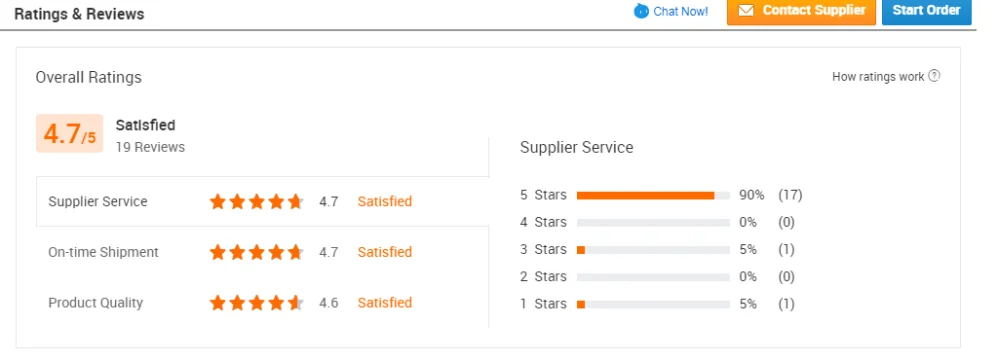Select the Supplier Service rating row
The height and width of the screenshot is (360, 1000).
(x=262, y=202)
